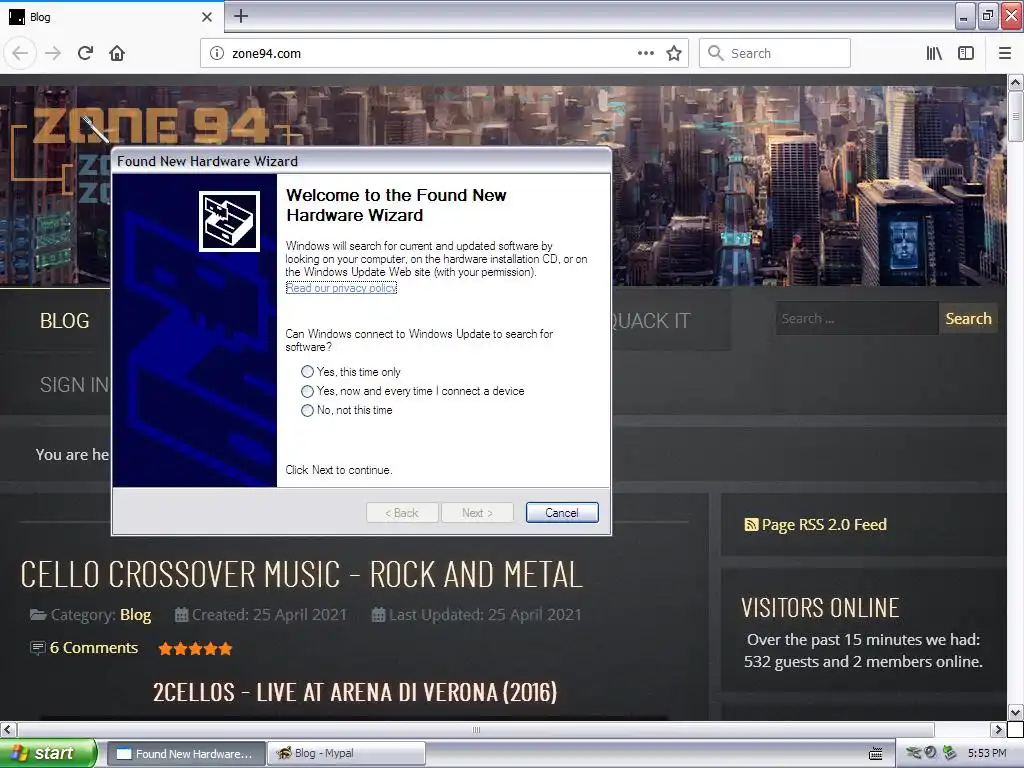Open the Blog category link
Viewport: 1024px width, 768px height.
coord(135,615)
